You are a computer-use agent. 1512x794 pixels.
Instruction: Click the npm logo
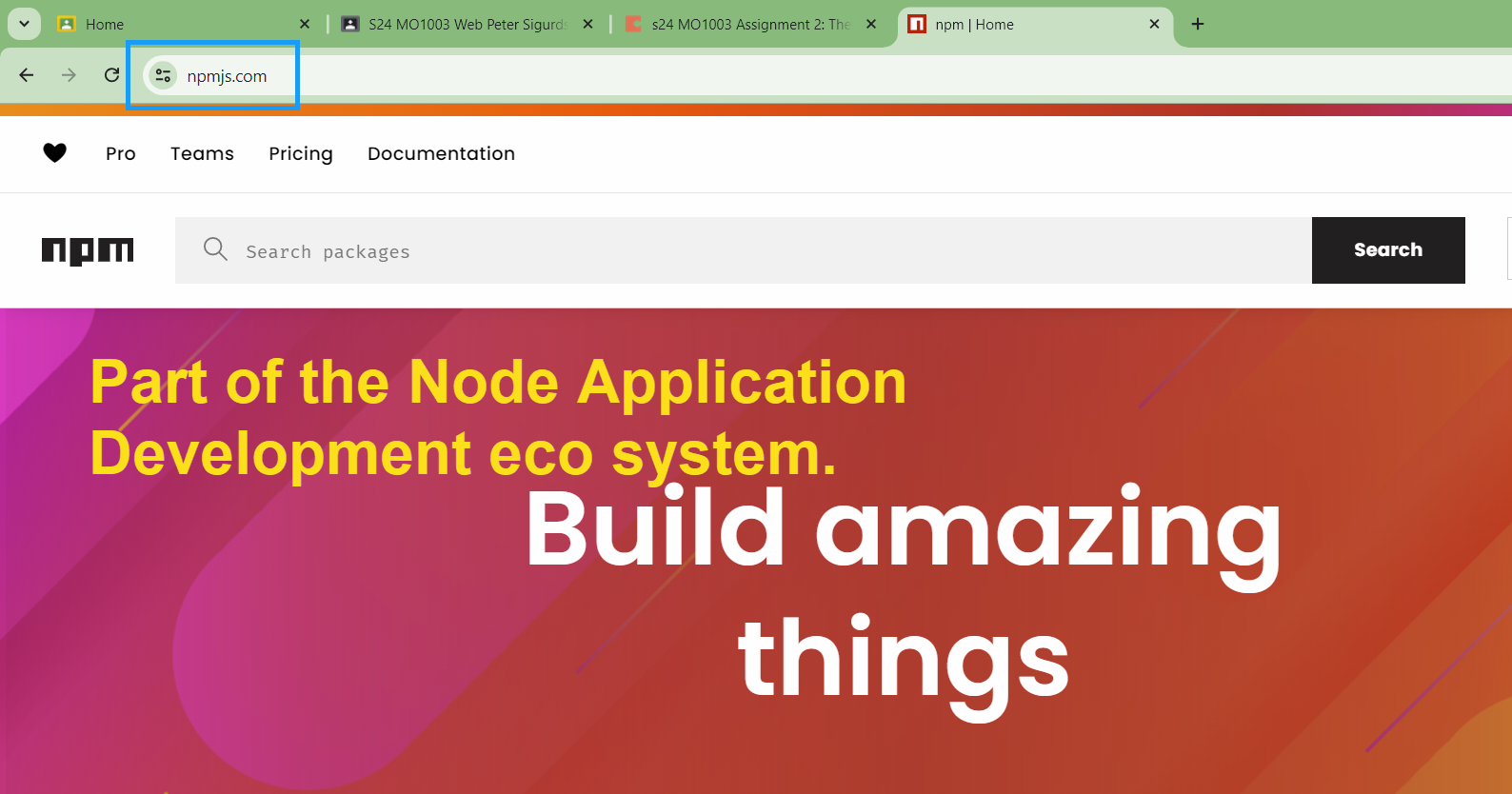[88, 250]
